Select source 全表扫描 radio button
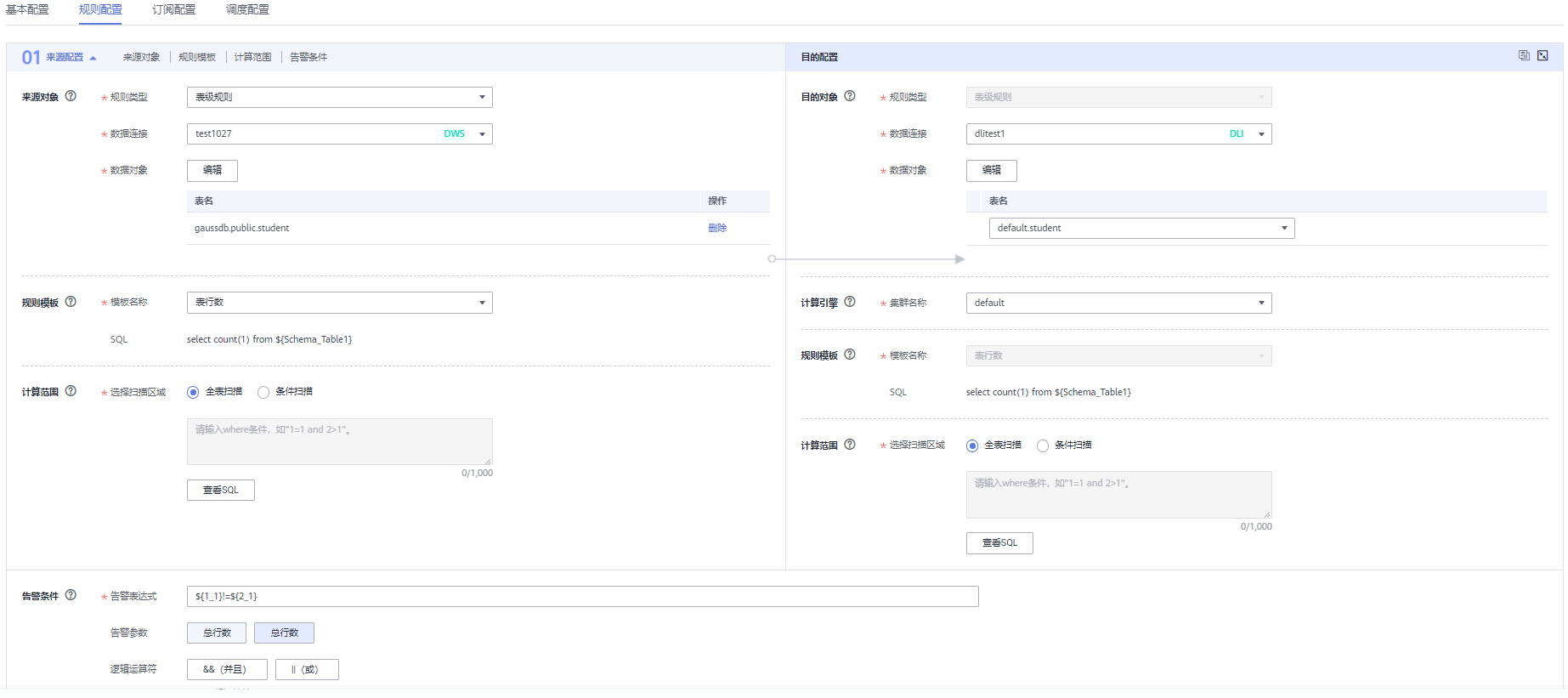The image size is (1568, 698). (x=193, y=392)
